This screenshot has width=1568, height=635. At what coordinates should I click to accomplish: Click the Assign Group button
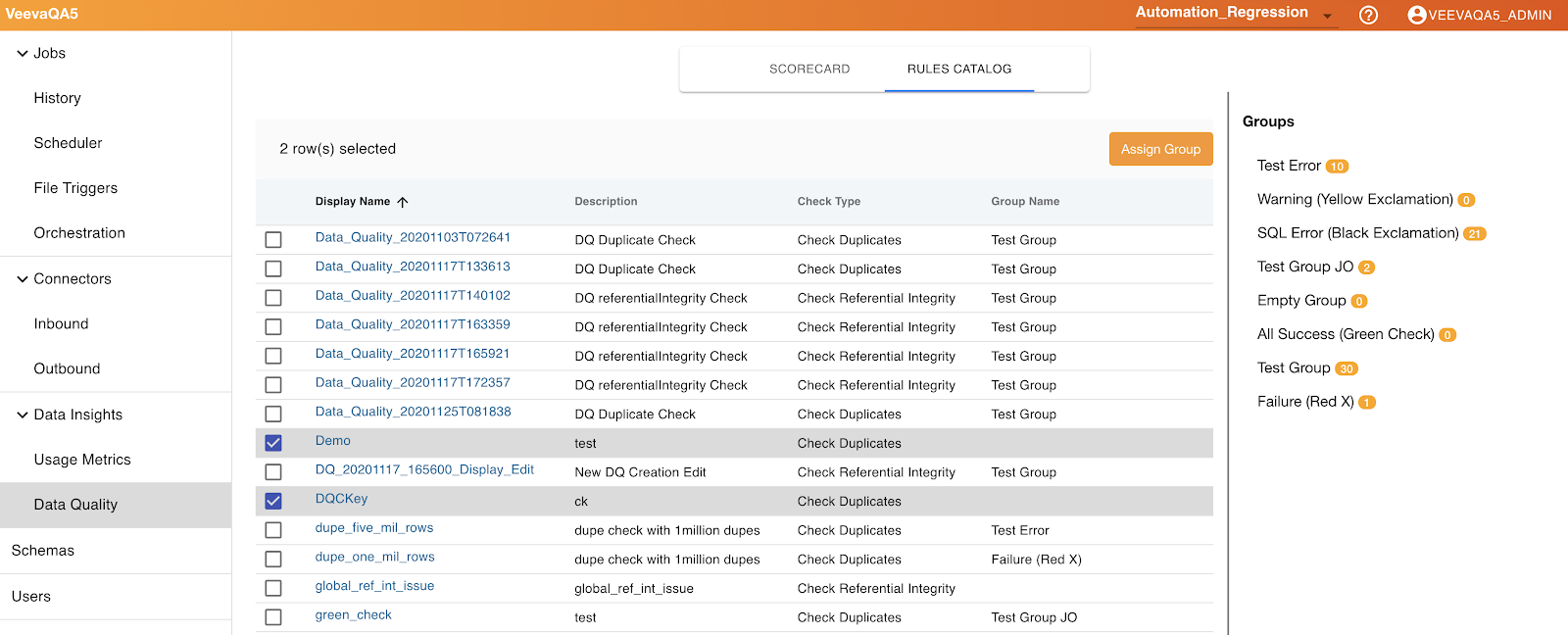point(1160,149)
